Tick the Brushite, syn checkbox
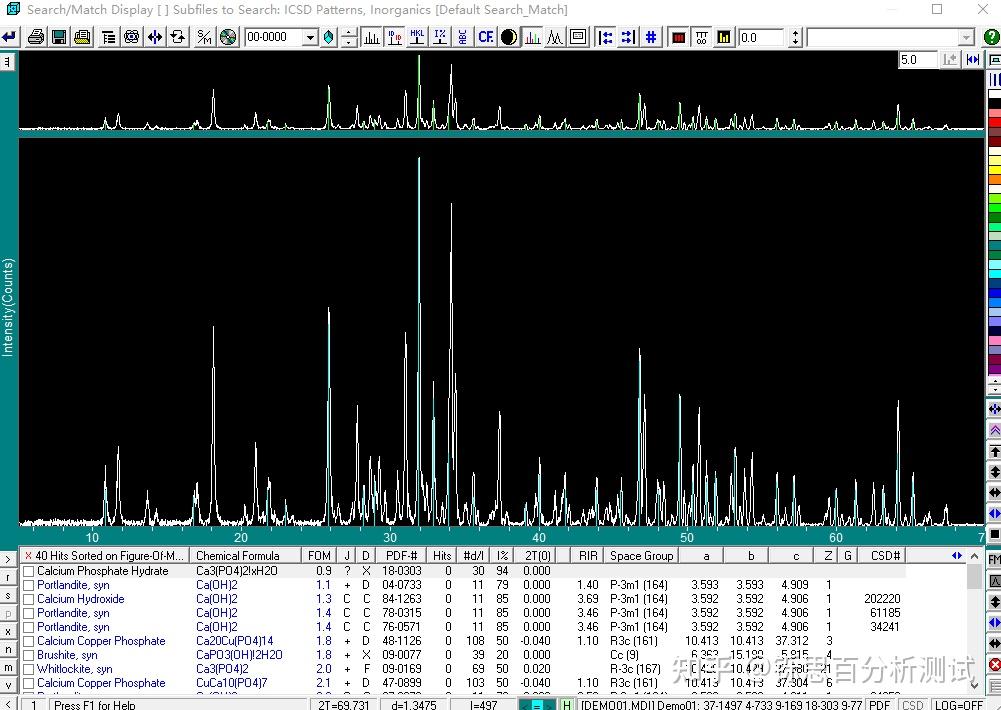The image size is (1001, 710). pos(29,655)
